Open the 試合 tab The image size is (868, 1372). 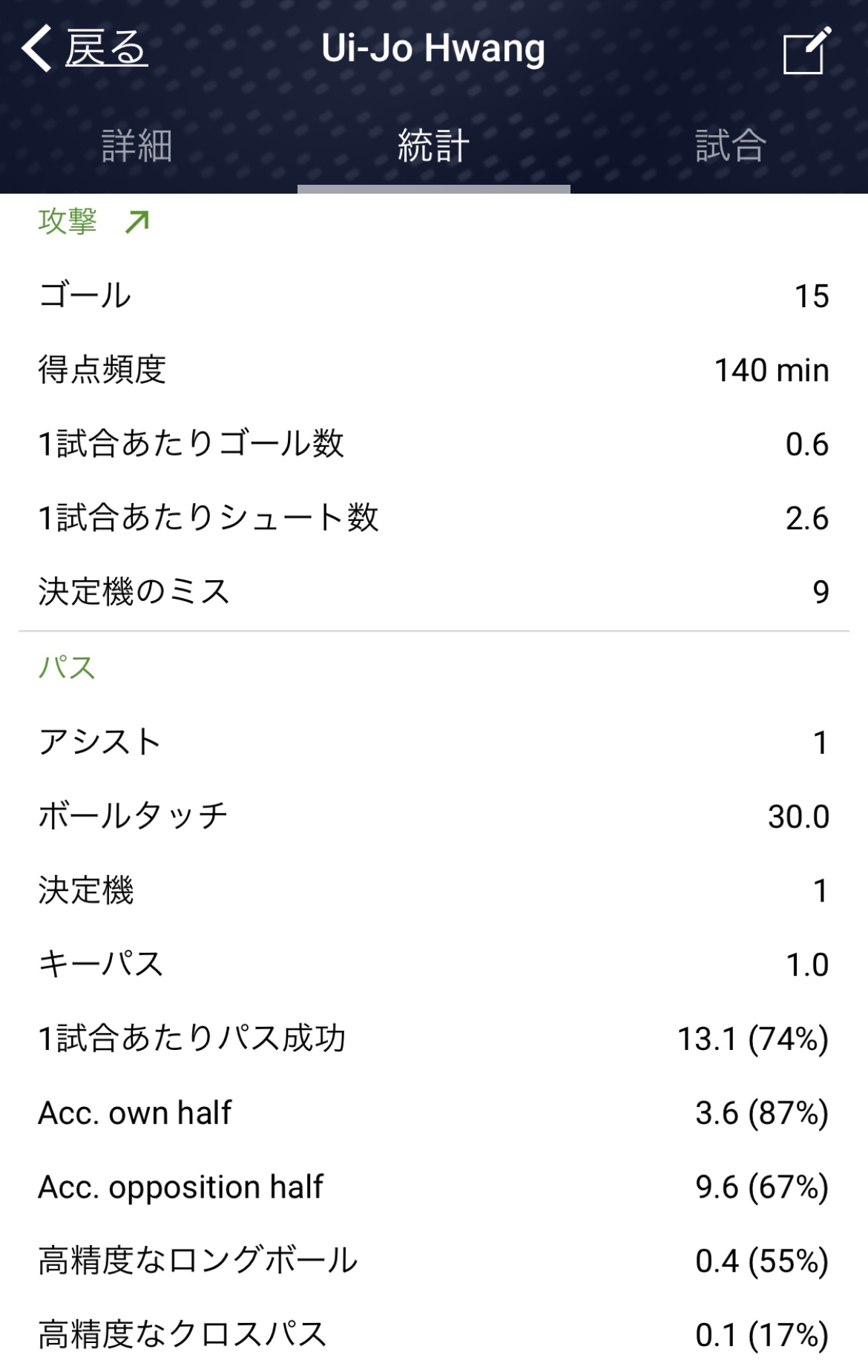coord(730,145)
